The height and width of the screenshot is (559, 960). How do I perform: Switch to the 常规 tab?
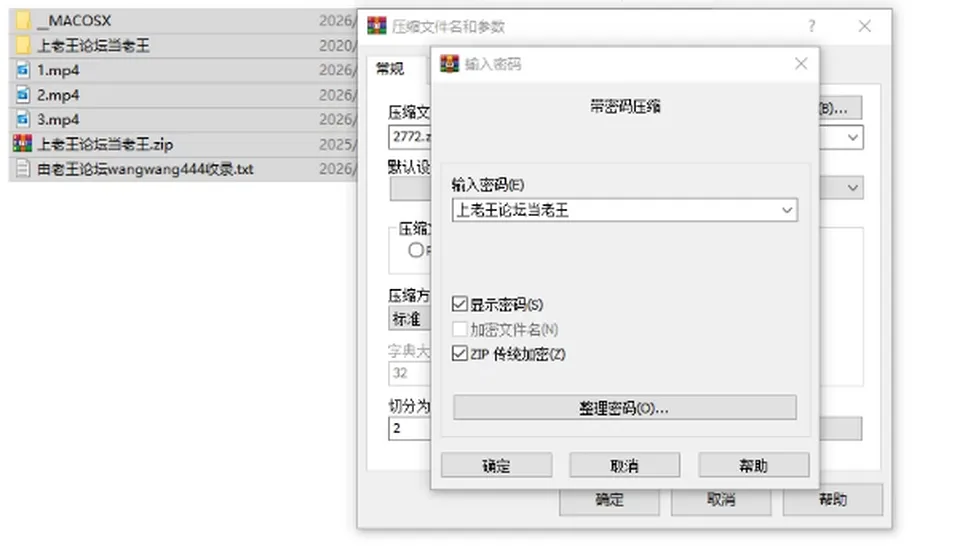pyautogui.click(x=390, y=69)
